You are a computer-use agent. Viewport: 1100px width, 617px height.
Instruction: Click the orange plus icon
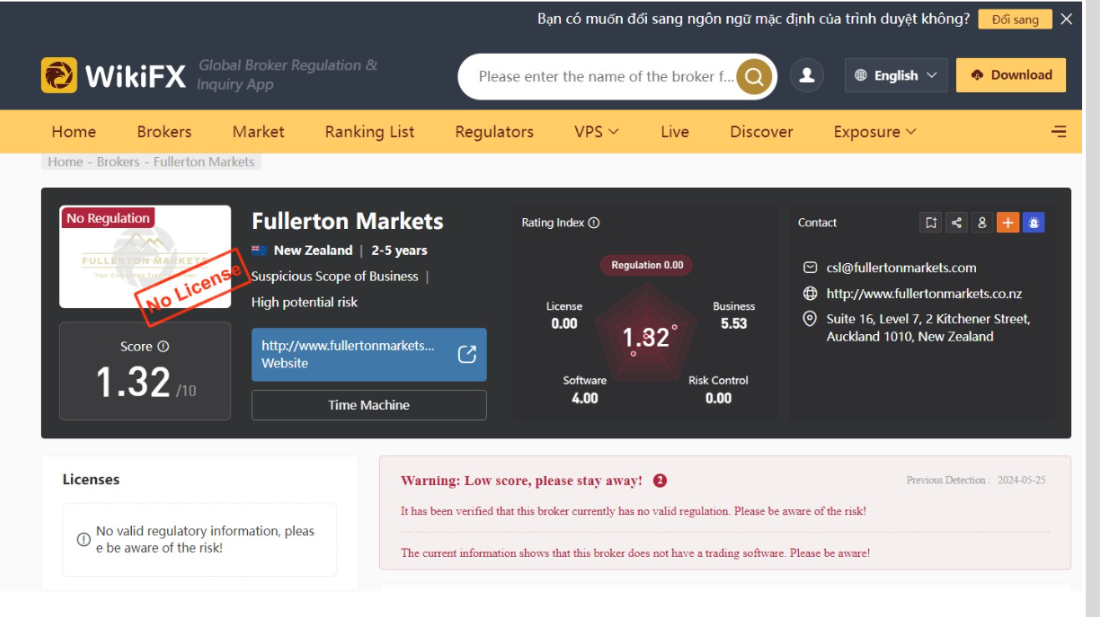point(1008,223)
